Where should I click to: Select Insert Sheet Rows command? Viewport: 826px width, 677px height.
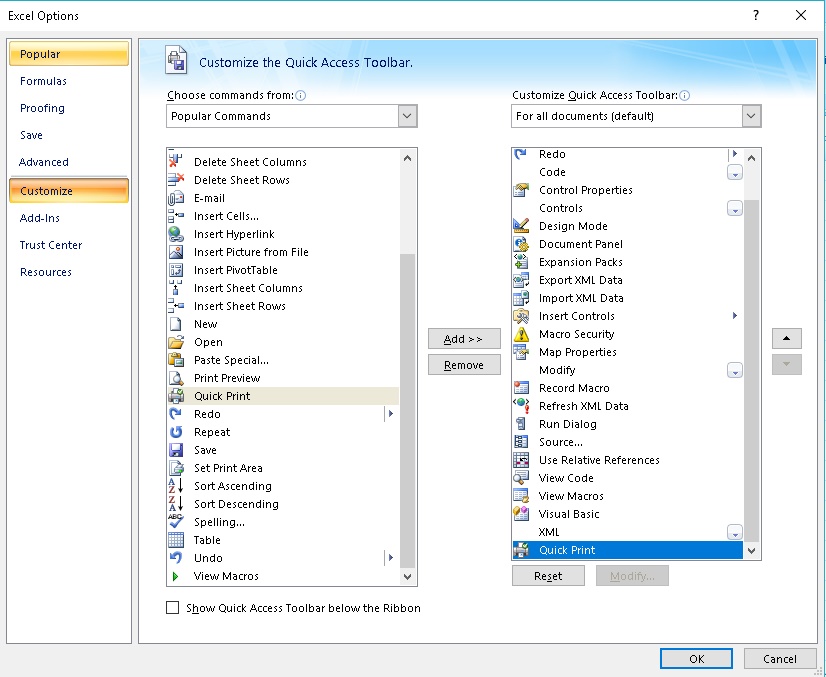283,306
